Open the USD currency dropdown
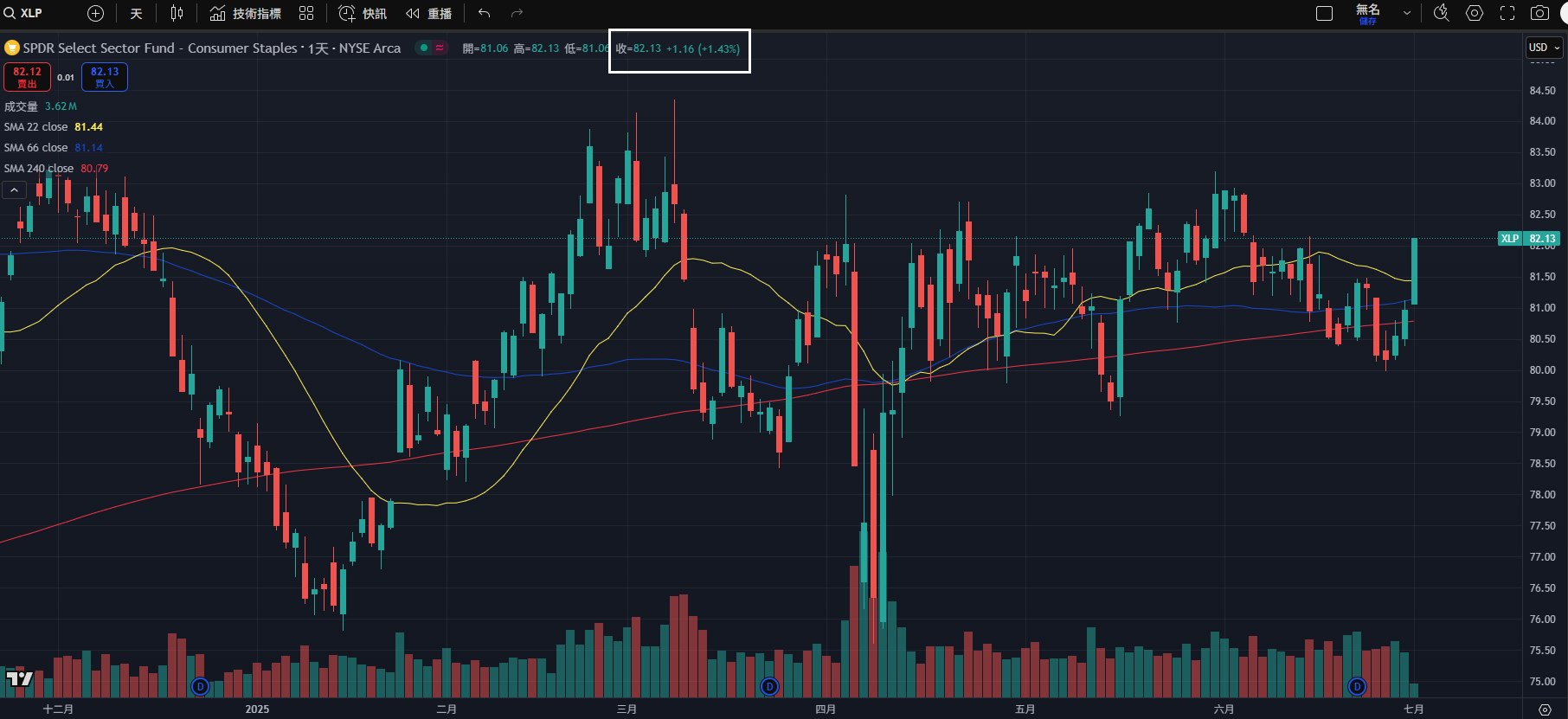 (1544, 48)
